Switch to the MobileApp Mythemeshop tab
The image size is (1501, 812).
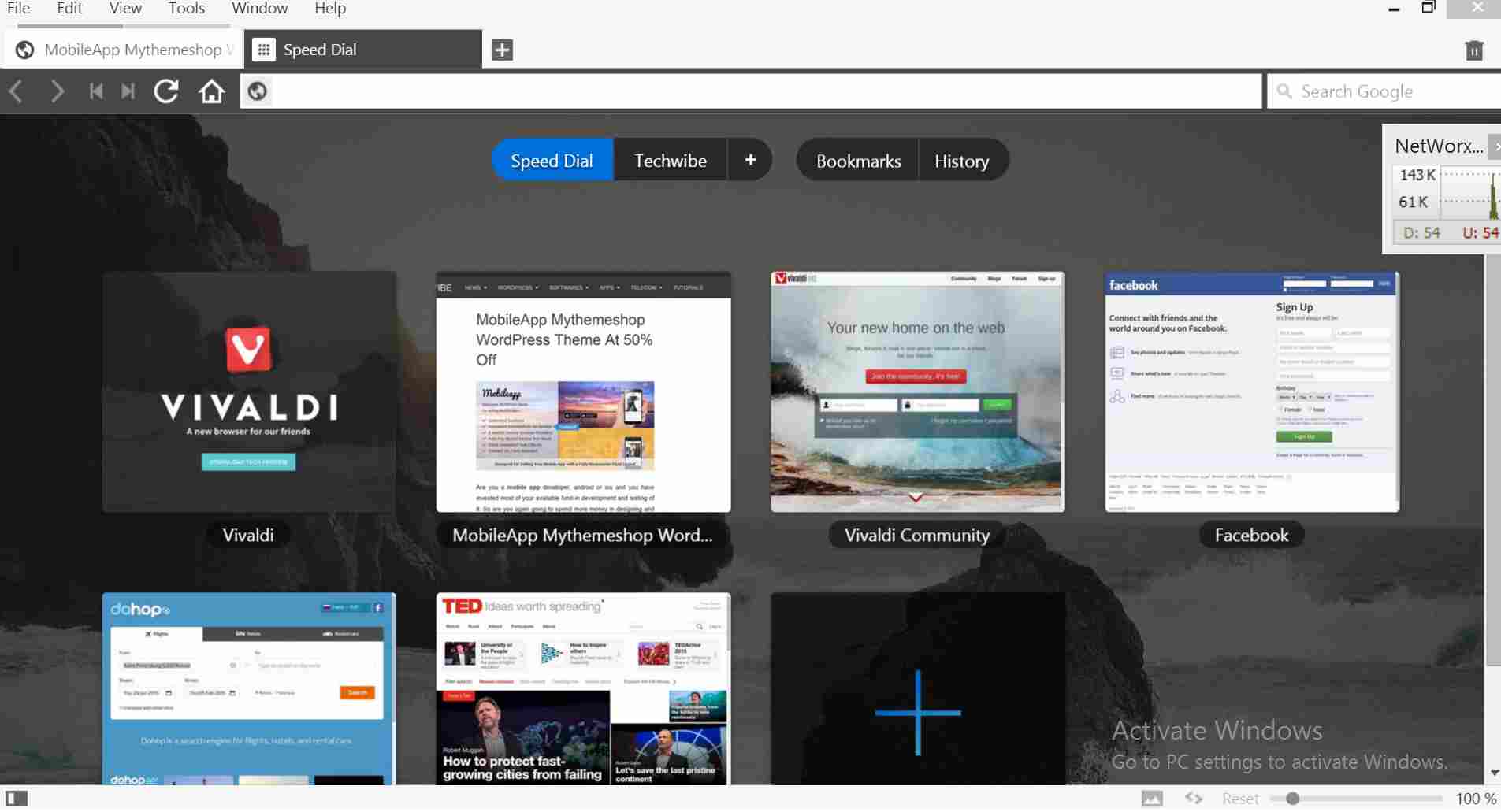click(124, 50)
